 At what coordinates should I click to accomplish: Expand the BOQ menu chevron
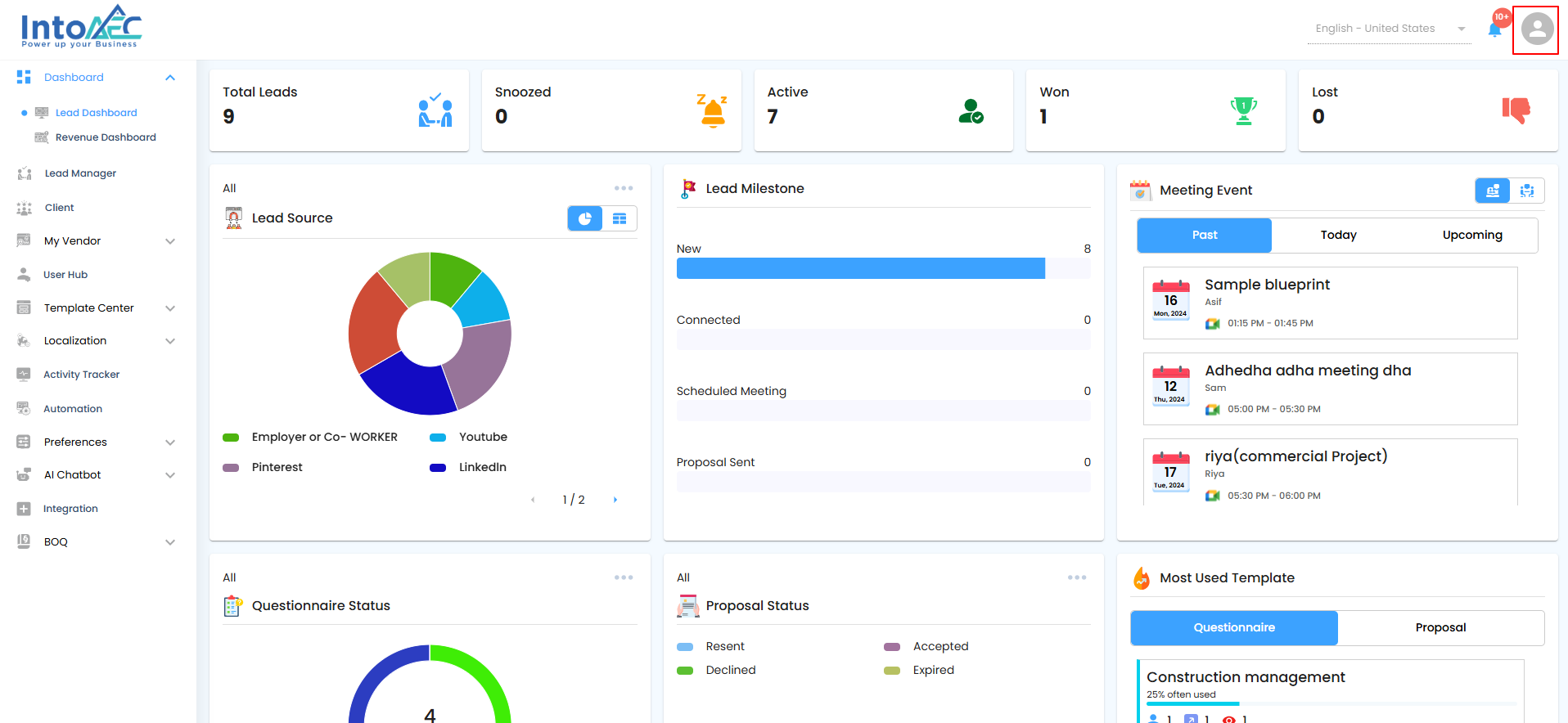pos(170,542)
